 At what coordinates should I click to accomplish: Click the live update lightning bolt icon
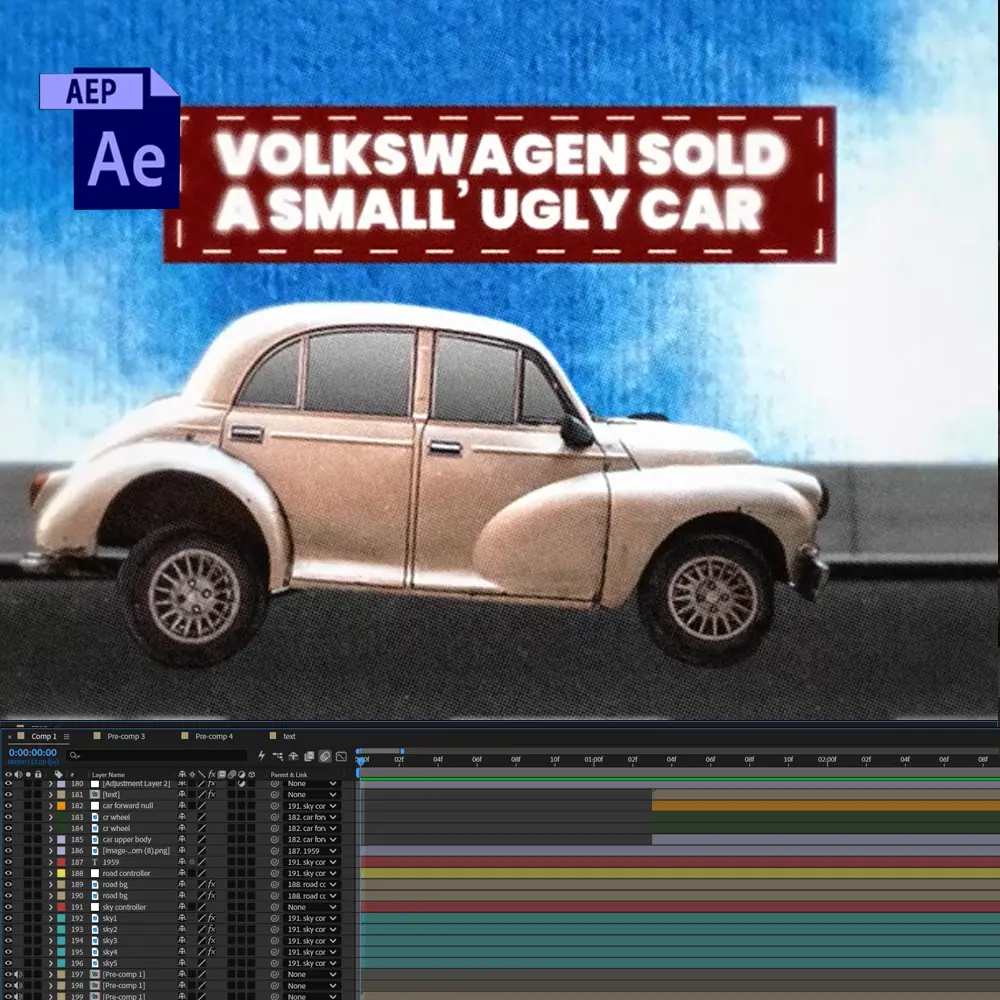(x=261, y=756)
